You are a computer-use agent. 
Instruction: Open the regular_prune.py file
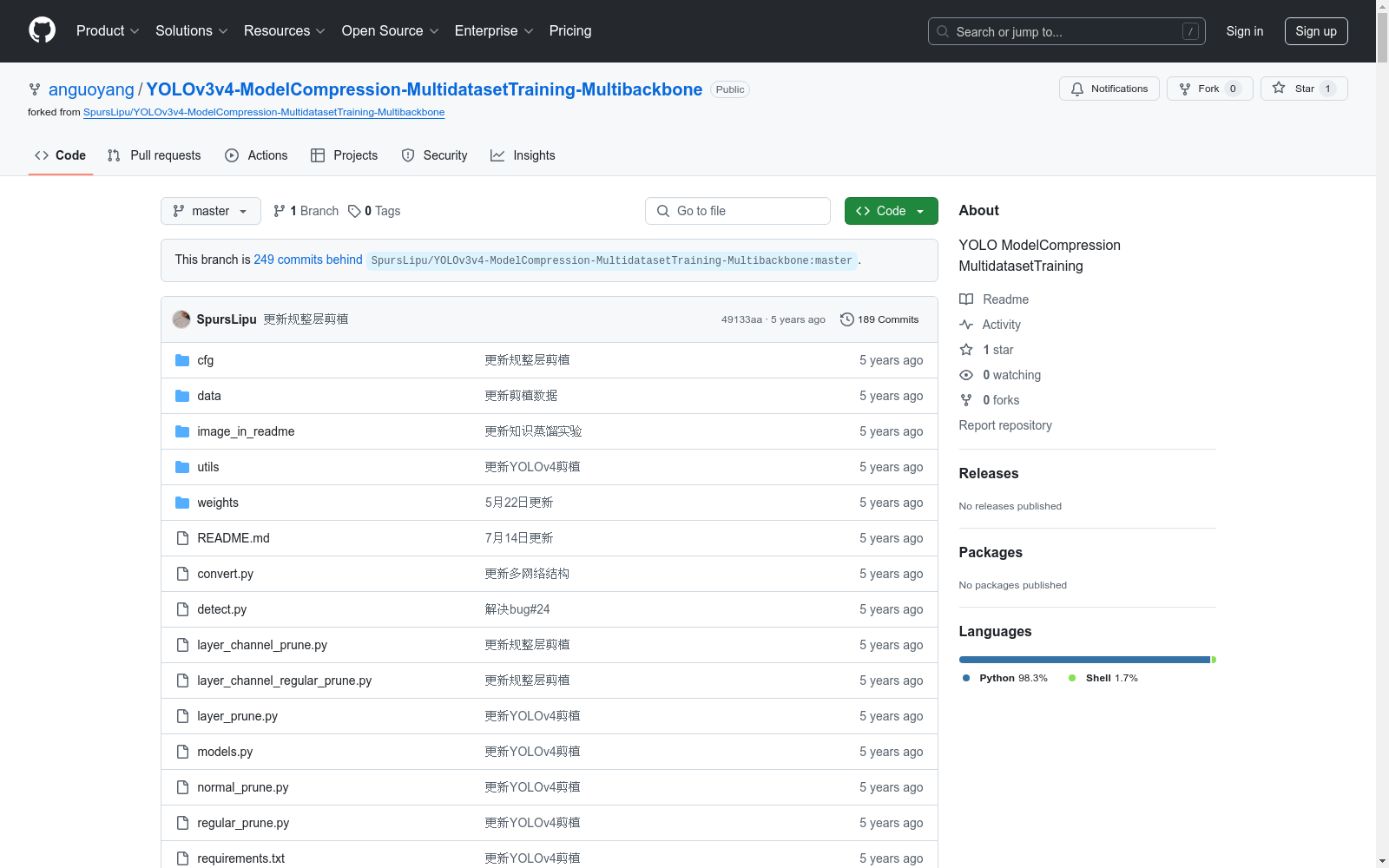coord(243,823)
